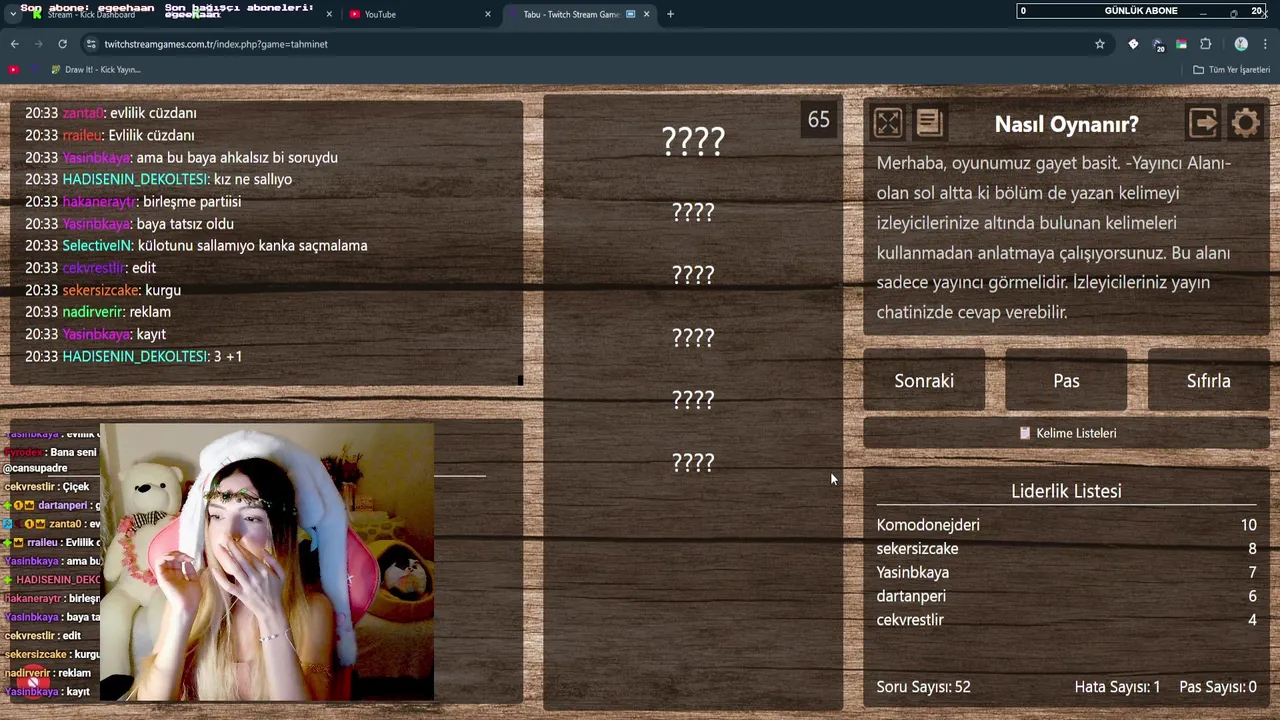Expand the tab search dropdown arrow
The image size is (1280, 720).
tap(12, 14)
